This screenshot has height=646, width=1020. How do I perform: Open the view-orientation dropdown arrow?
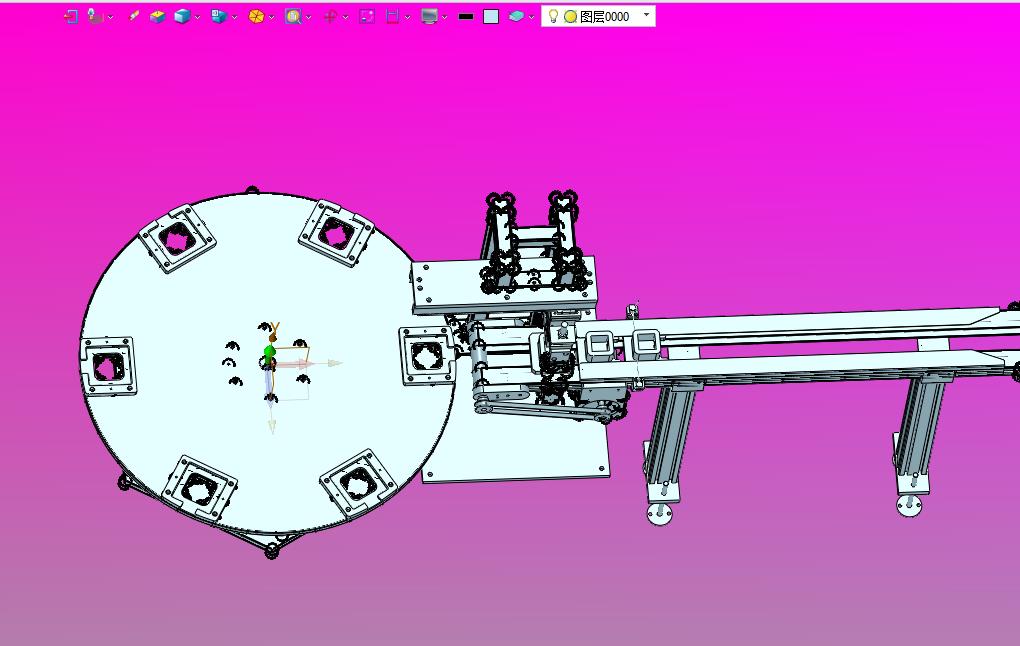(234, 18)
